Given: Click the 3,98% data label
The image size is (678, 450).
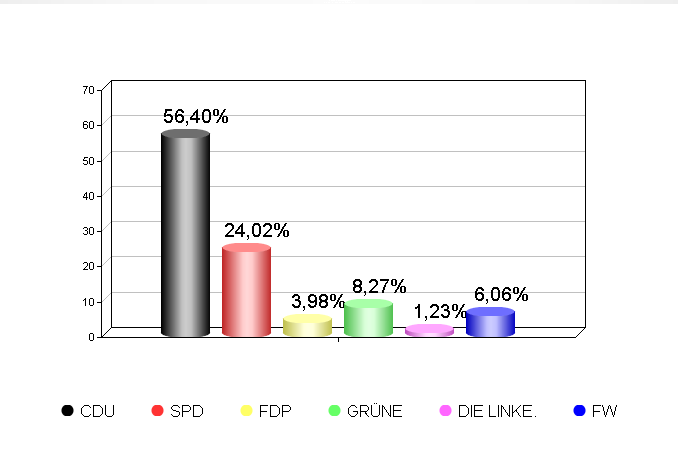Looking at the screenshot, I should [318, 301].
